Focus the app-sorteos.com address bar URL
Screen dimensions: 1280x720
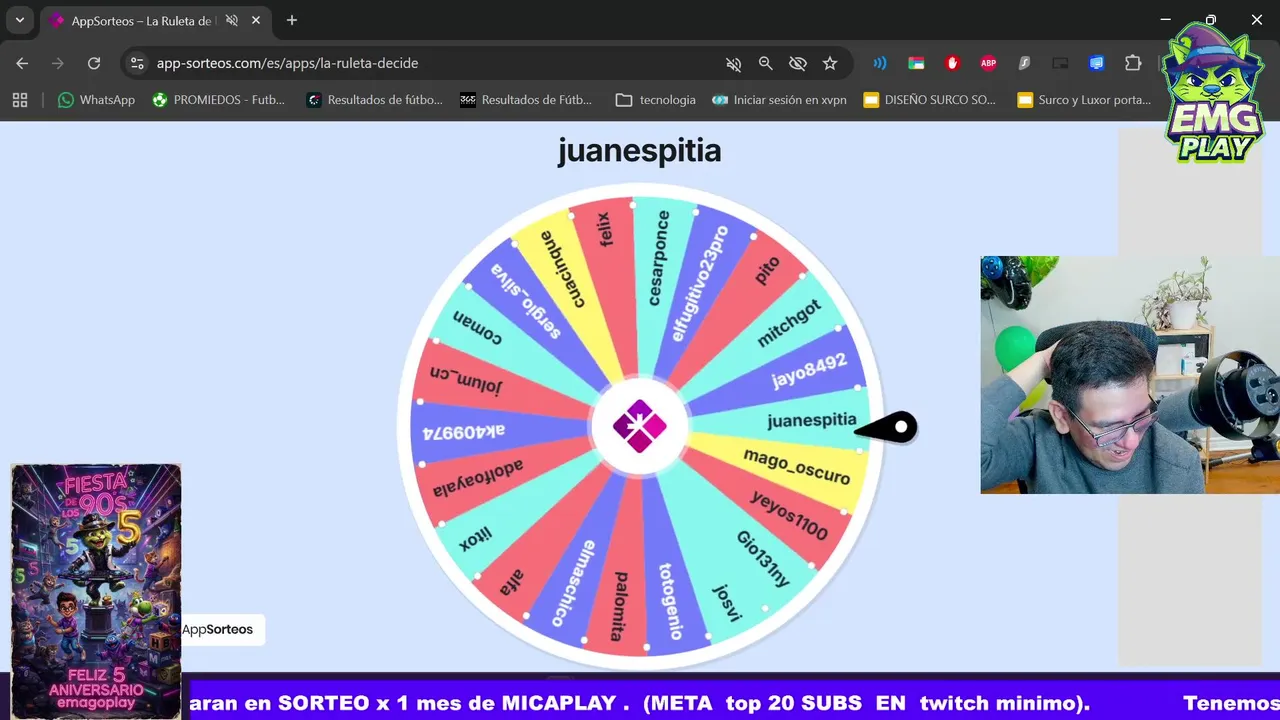288,63
